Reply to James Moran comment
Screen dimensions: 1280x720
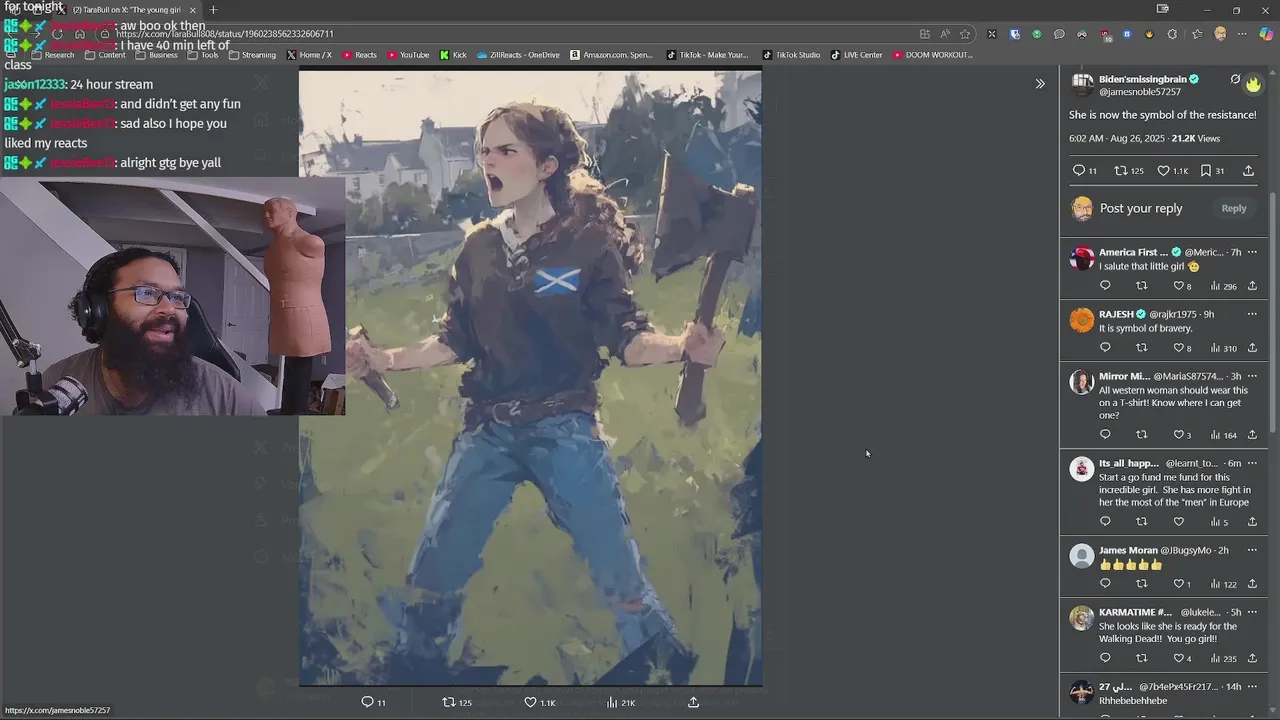pos(1105,584)
